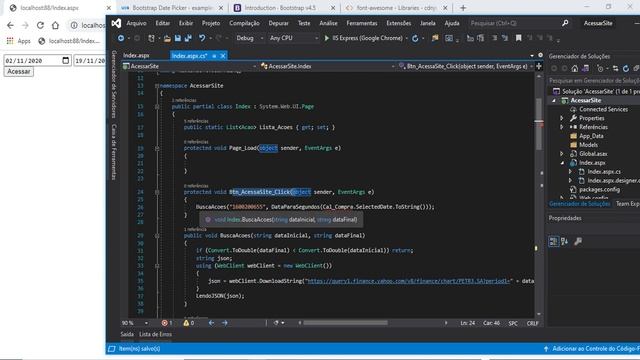The image size is (640, 360).
Task: Collapse the namespace AcessarSite code block
Action: [x=157, y=86]
